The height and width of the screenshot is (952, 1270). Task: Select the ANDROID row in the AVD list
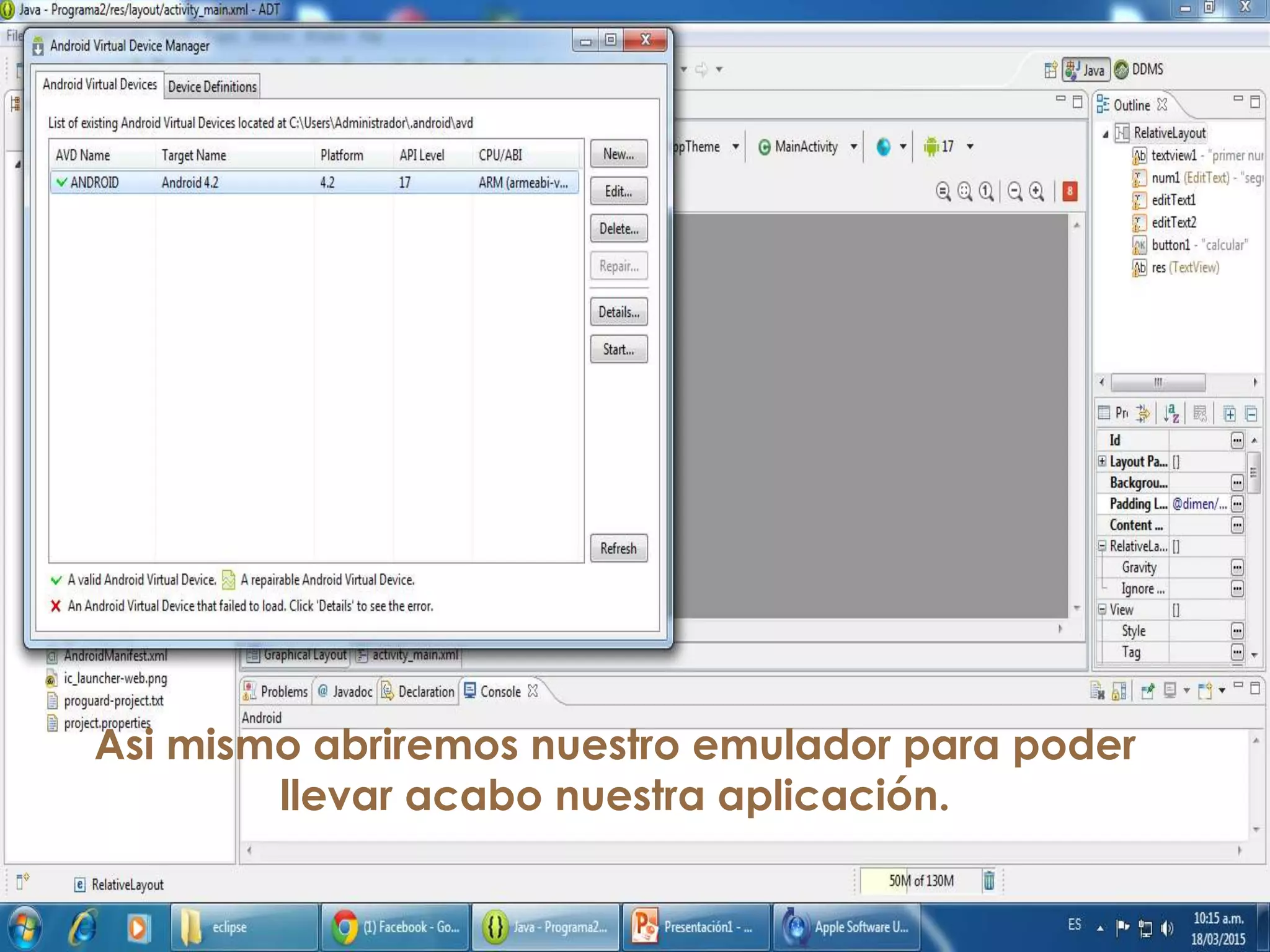[314, 182]
